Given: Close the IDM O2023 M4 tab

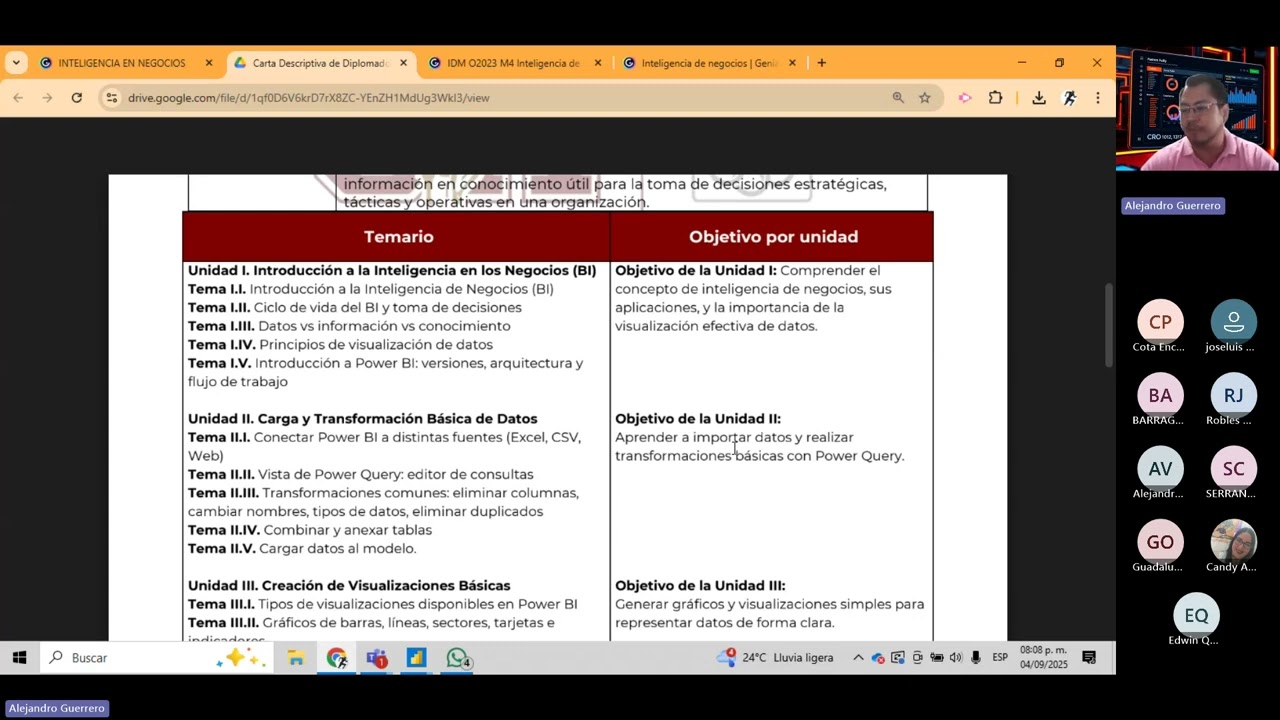Looking at the screenshot, I should click(x=598, y=63).
